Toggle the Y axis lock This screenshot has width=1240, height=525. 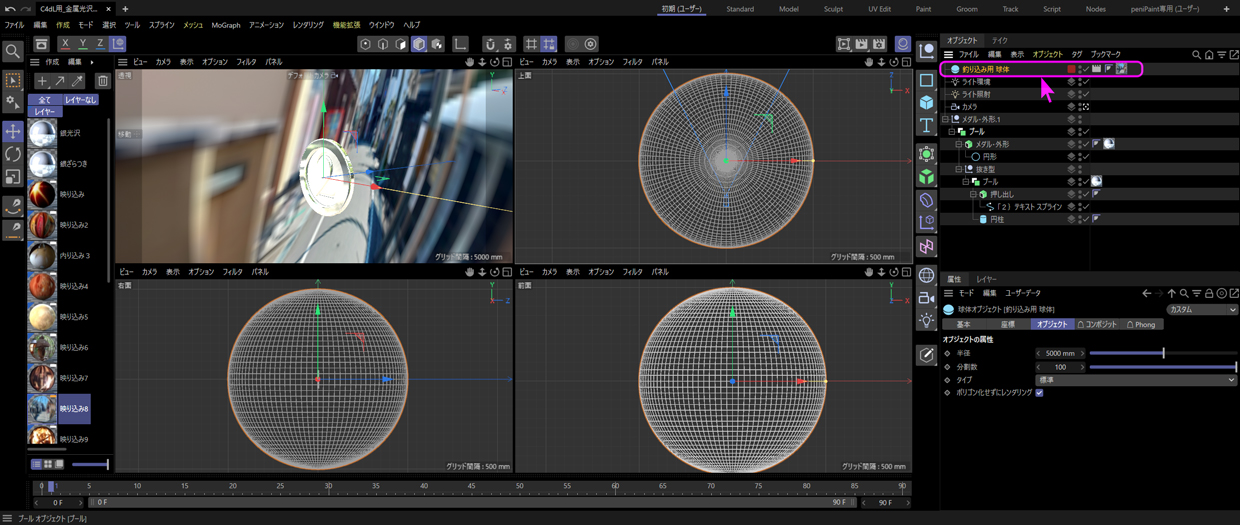83,44
